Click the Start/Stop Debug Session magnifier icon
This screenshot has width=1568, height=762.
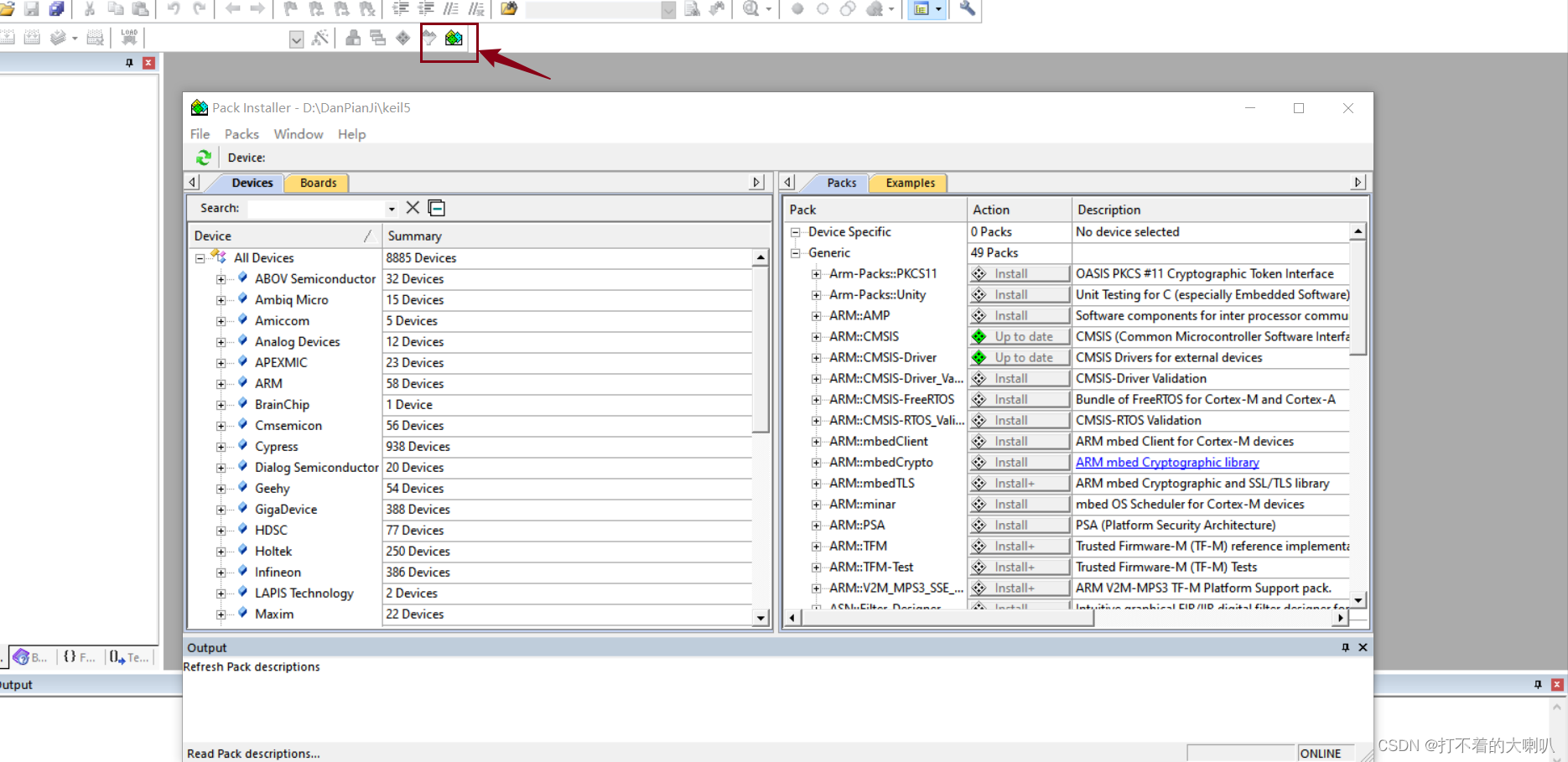pyautogui.click(x=751, y=9)
